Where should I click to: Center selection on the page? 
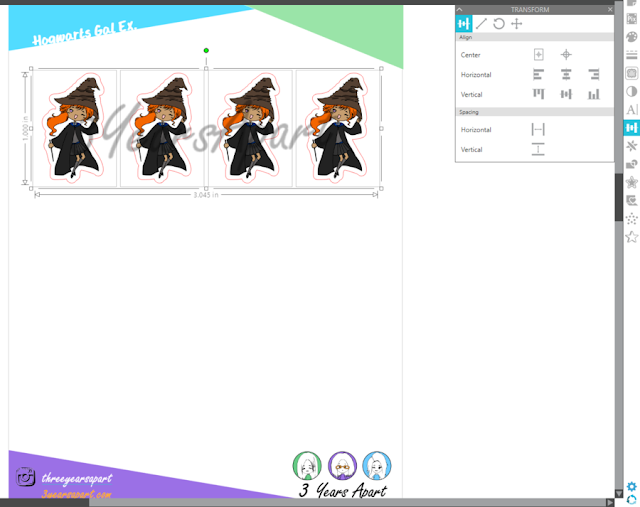click(539, 54)
